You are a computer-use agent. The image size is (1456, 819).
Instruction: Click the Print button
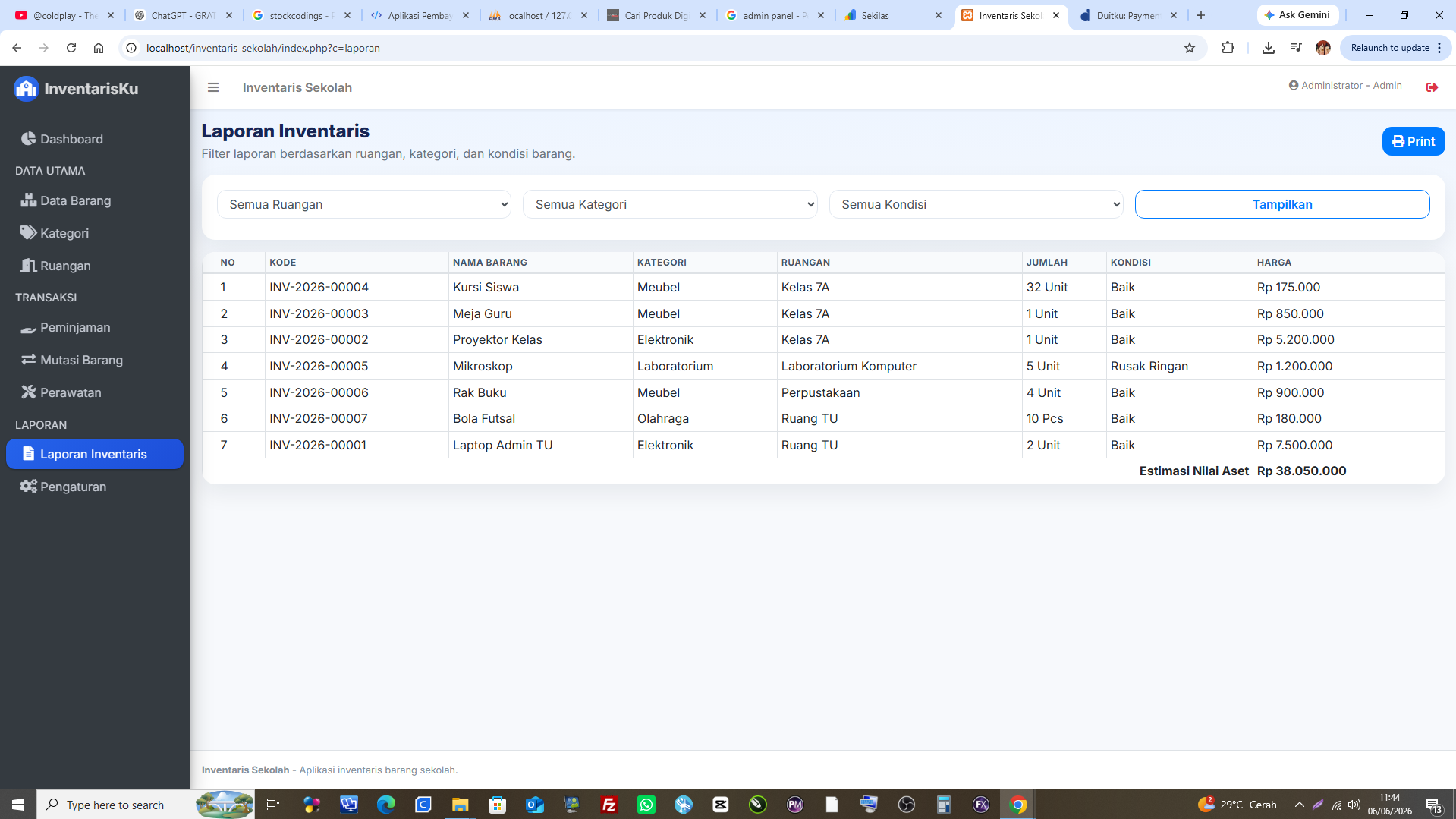[x=1413, y=141]
